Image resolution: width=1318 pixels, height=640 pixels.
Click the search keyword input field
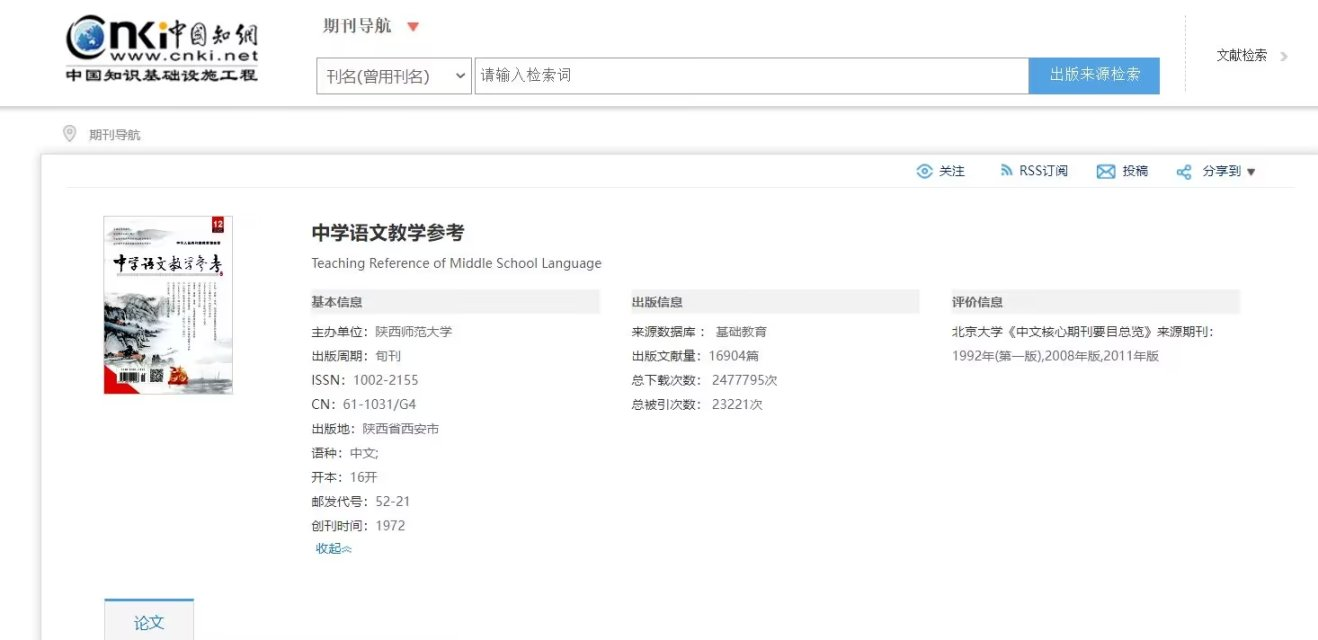coord(750,76)
